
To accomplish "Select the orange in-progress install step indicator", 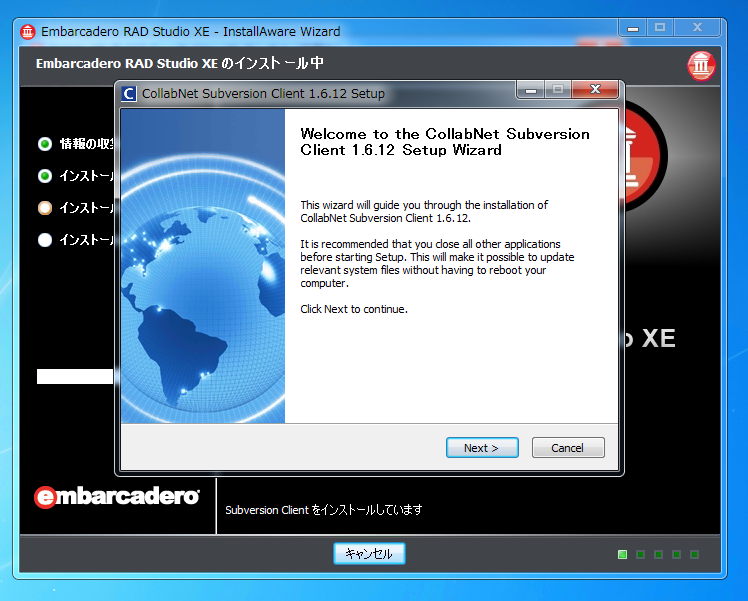I will tap(45, 208).
